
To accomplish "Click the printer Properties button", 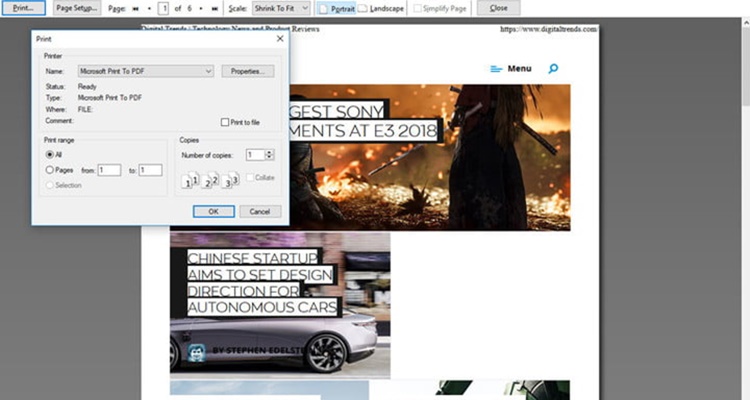I will (x=246, y=71).
